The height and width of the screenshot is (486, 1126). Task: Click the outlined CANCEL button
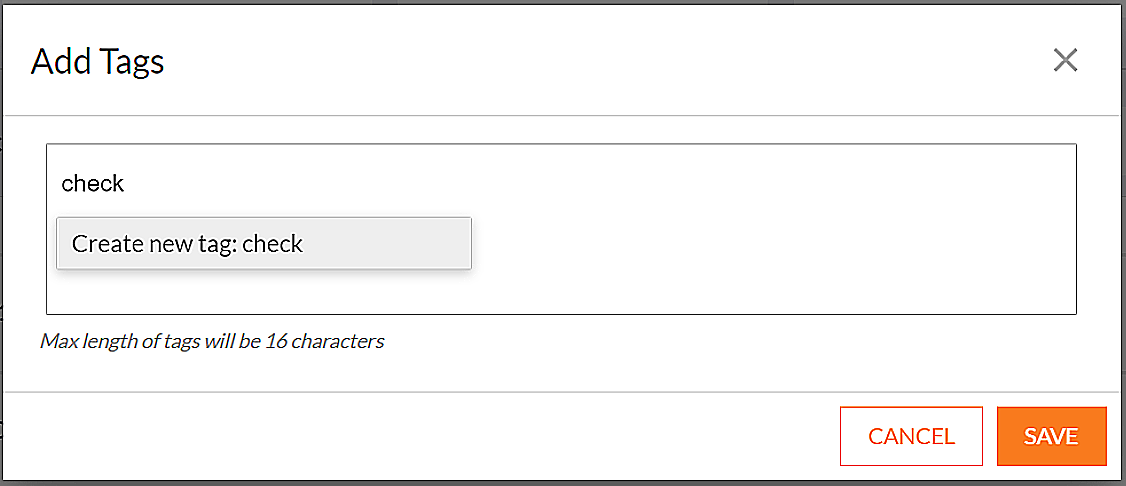pos(911,436)
